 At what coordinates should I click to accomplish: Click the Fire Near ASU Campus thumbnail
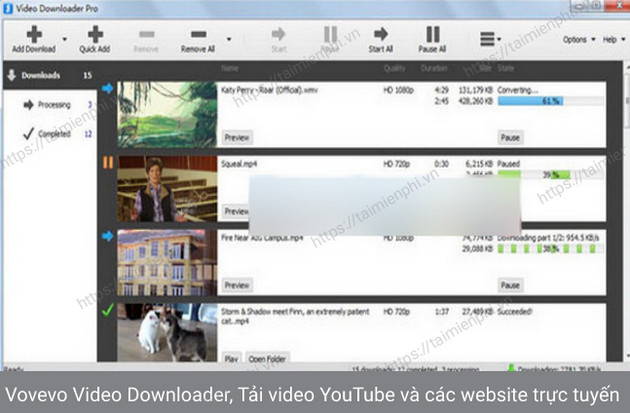[167, 263]
